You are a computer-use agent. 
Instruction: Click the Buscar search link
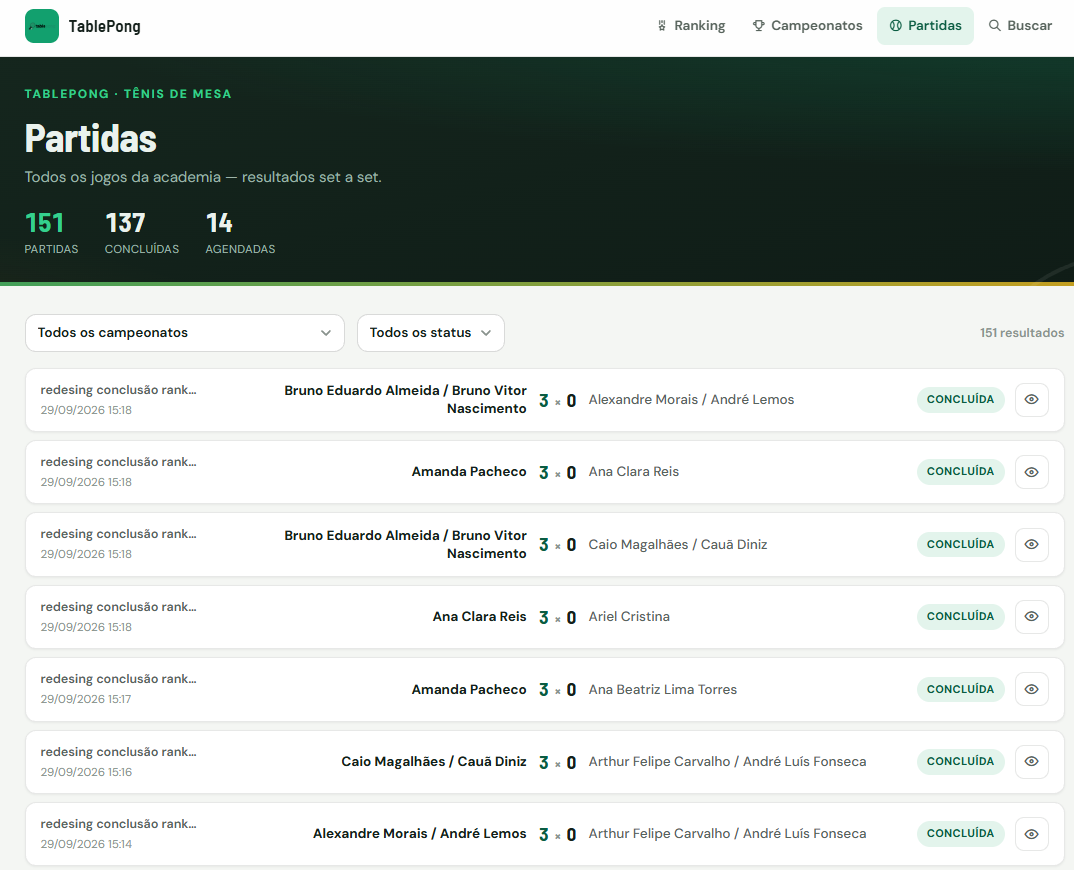pos(1021,26)
